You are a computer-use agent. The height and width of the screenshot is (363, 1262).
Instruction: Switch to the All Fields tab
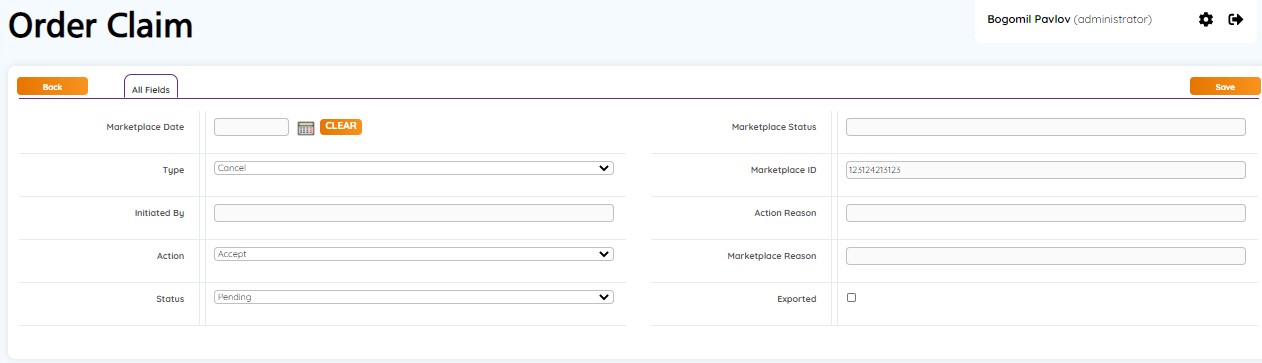151,87
